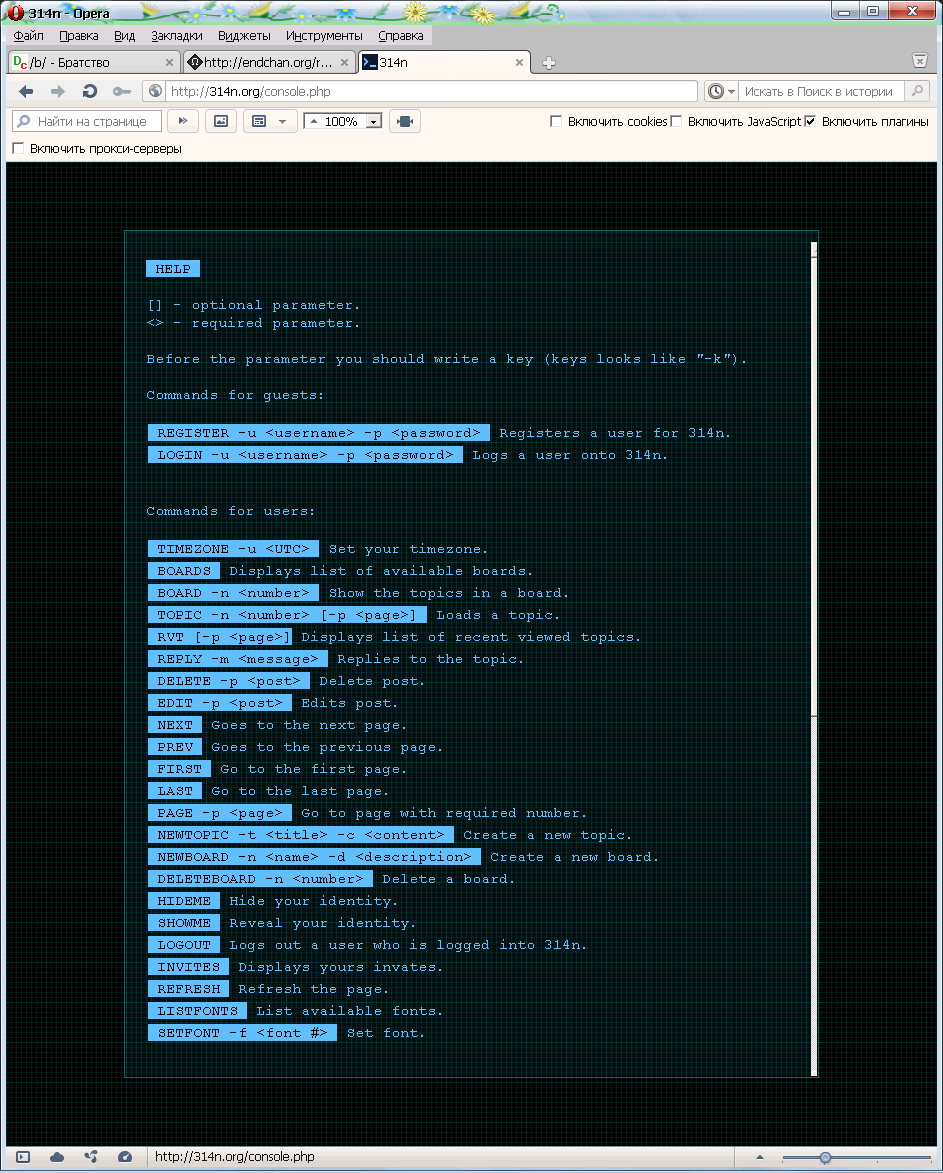The width and height of the screenshot is (943, 1173).
Task: Click the NEWBOARD command label
Action: tap(314, 857)
